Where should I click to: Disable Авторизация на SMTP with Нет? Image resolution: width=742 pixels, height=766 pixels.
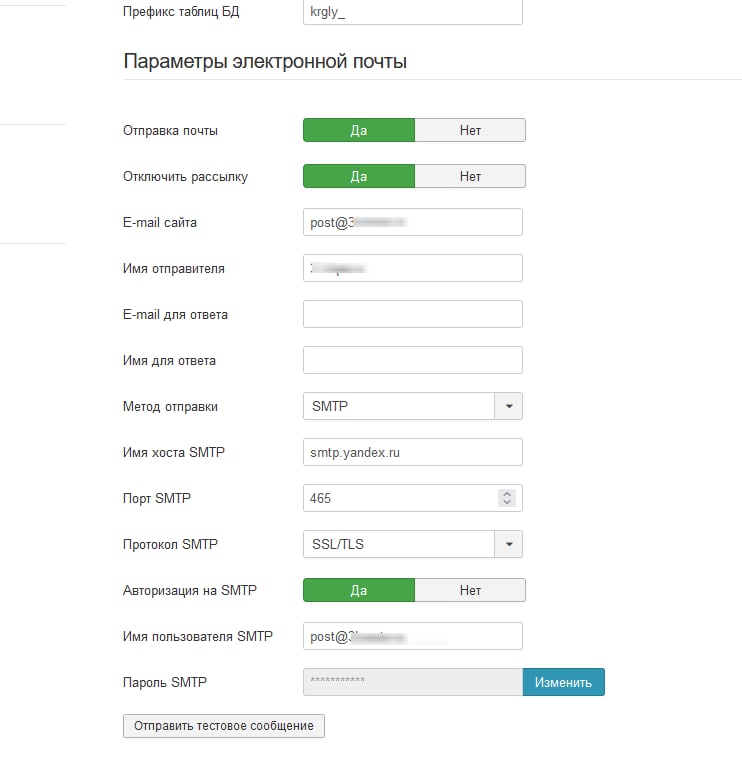pyautogui.click(x=470, y=590)
